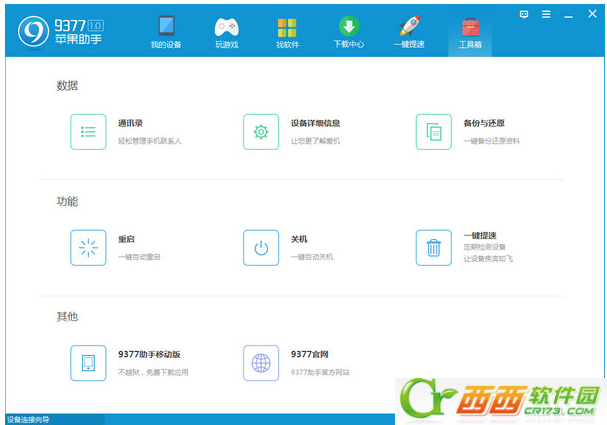
Task: Open the 下载中心 green download icon
Action: [349, 26]
